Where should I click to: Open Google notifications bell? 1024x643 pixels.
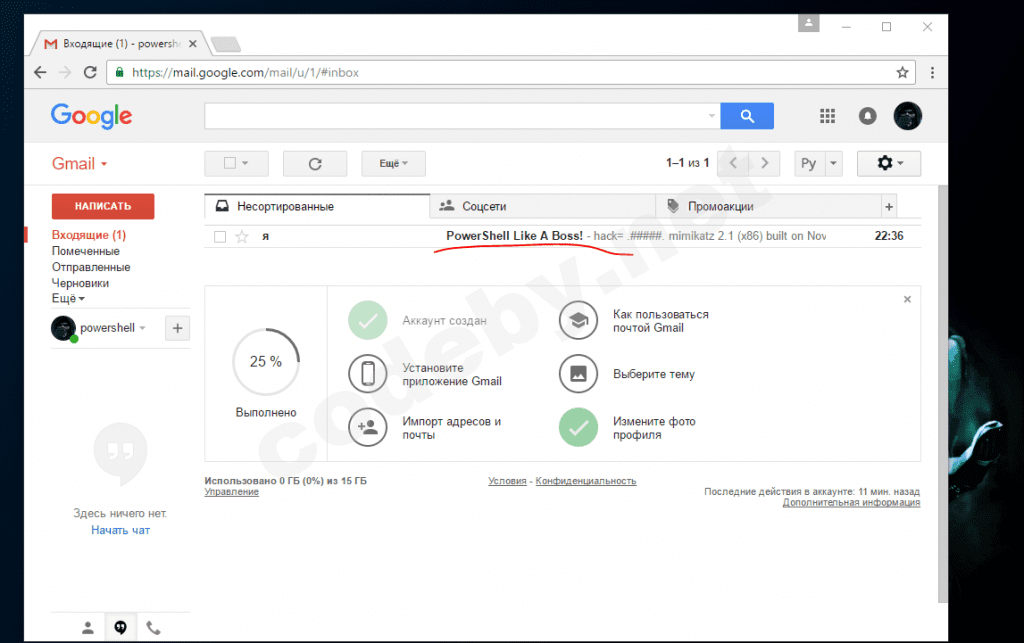click(x=867, y=116)
